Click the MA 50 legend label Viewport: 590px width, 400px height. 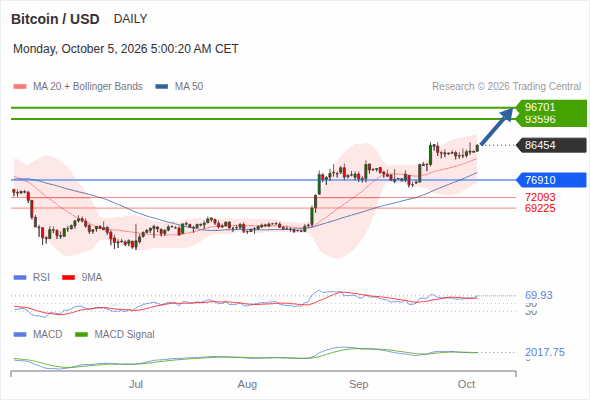[189, 87]
